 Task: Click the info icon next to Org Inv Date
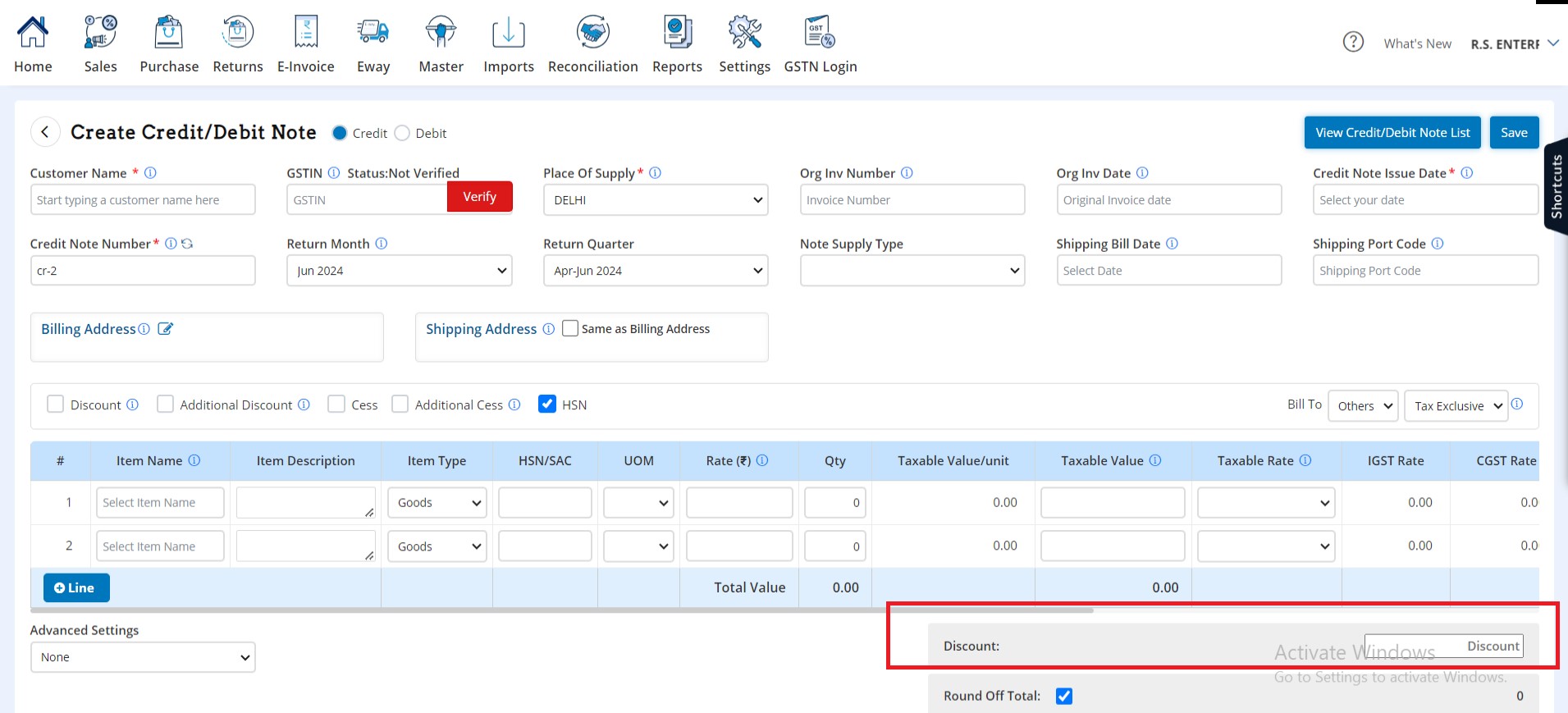click(1142, 173)
